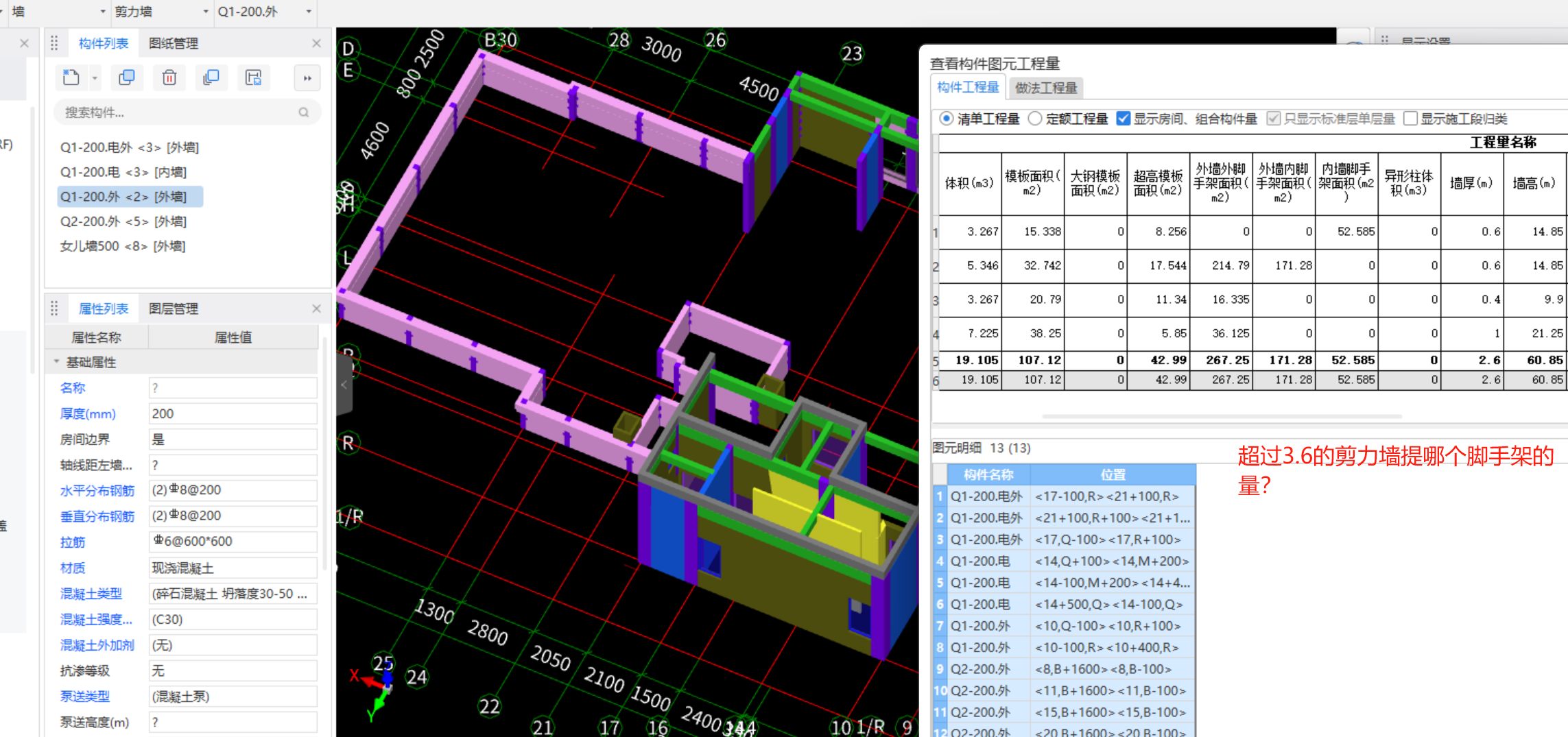The width and height of the screenshot is (1568, 737).
Task: Click the component list panel drag handle
Action: click(54, 43)
